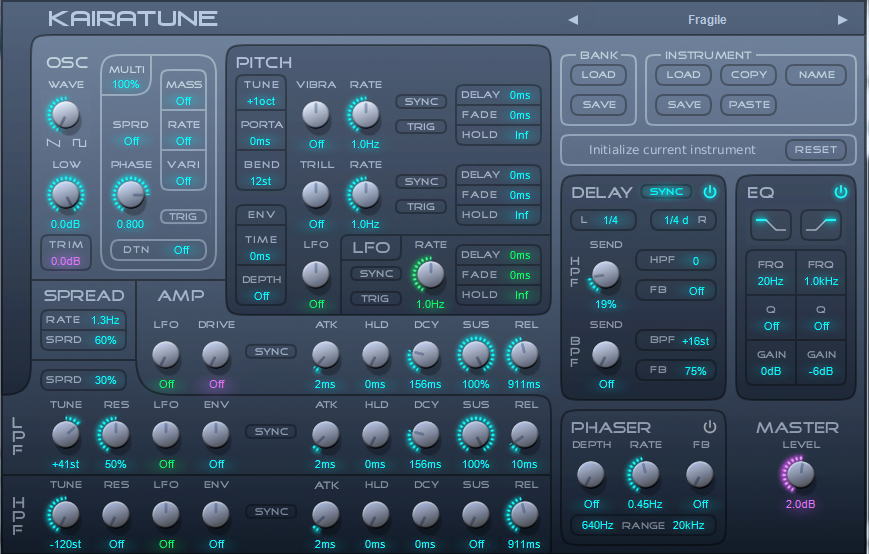Screen dimensions: 869x554
Task: Toggle Delay SYNC button
Action: (667, 192)
